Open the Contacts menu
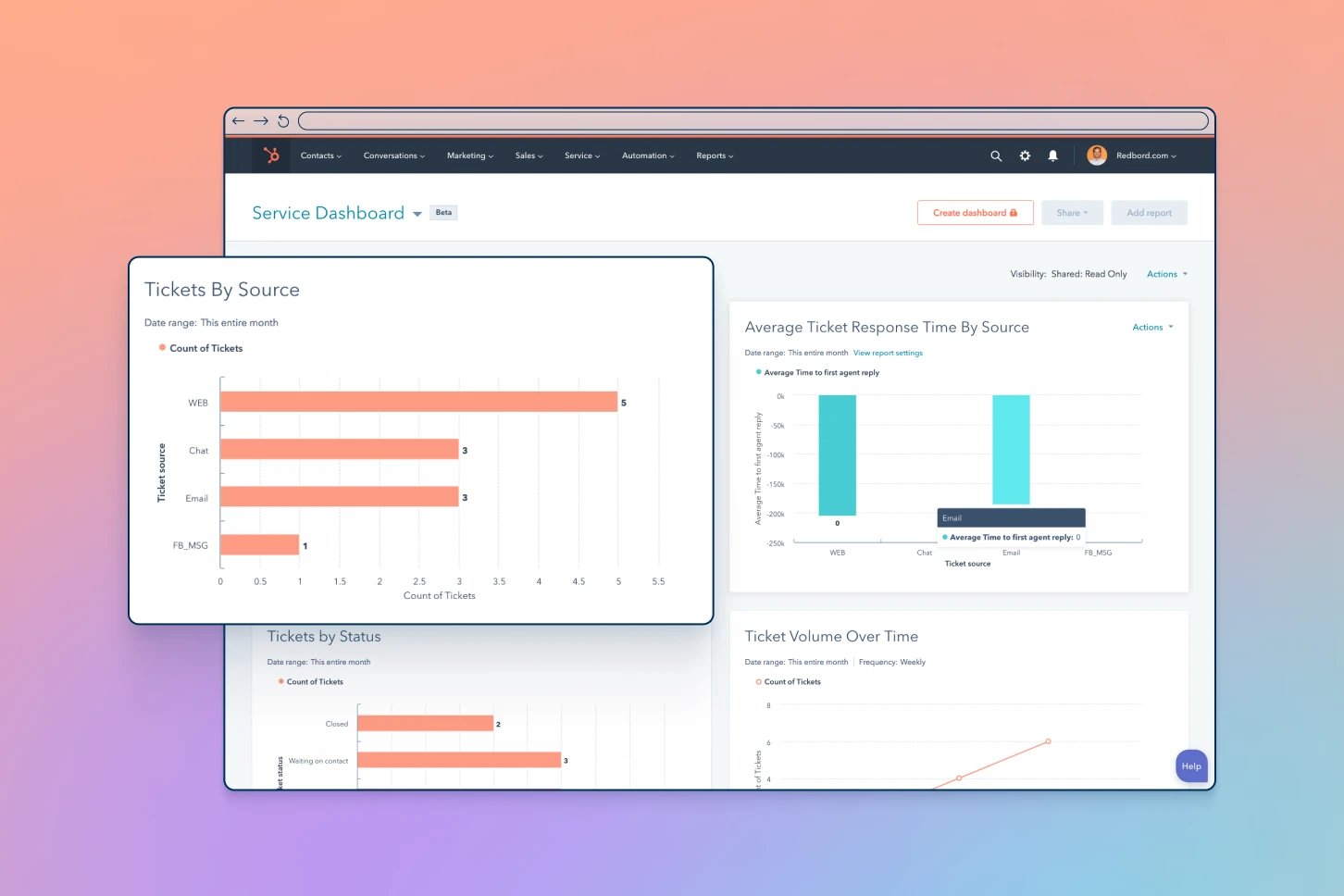The width and height of the screenshot is (1344, 896). click(x=321, y=156)
